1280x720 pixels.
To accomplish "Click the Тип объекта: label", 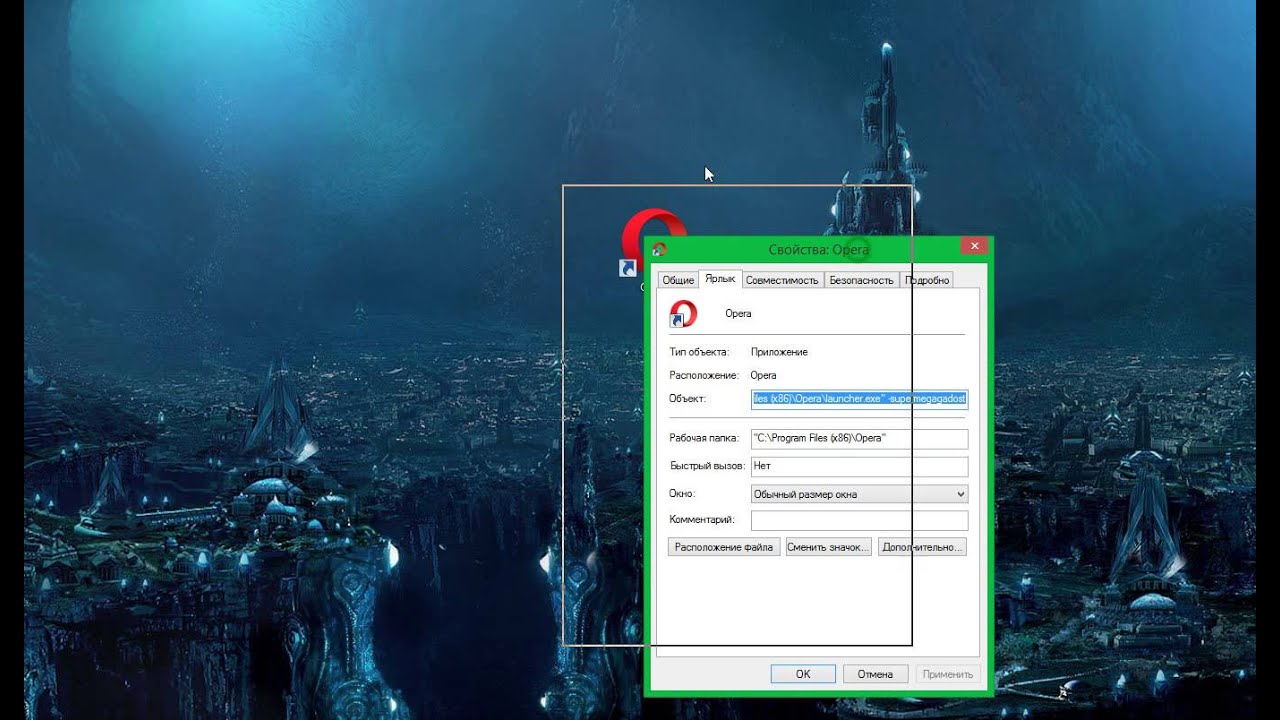I will (x=700, y=352).
